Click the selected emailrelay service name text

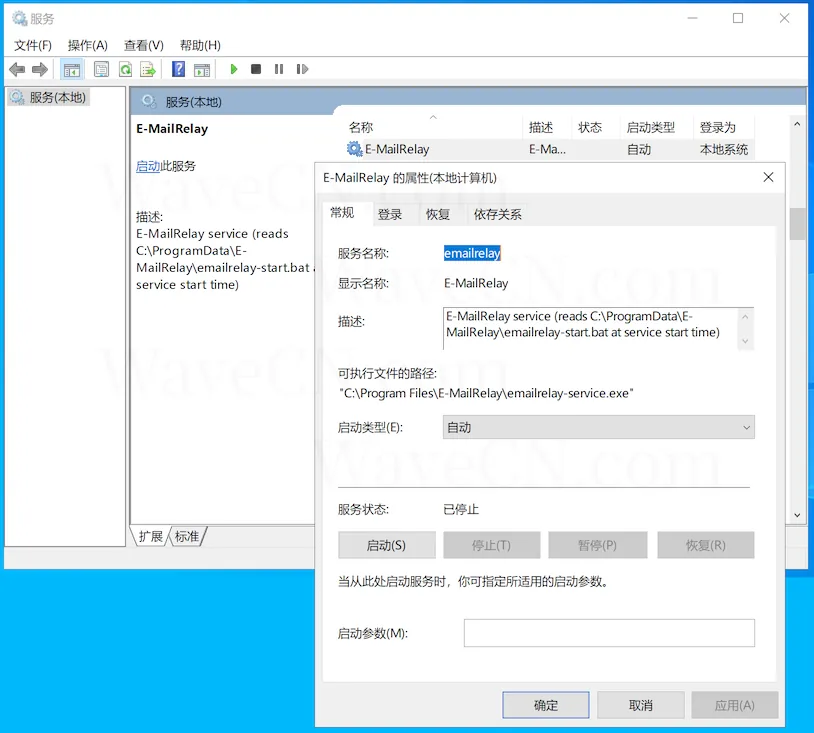coord(472,253)
